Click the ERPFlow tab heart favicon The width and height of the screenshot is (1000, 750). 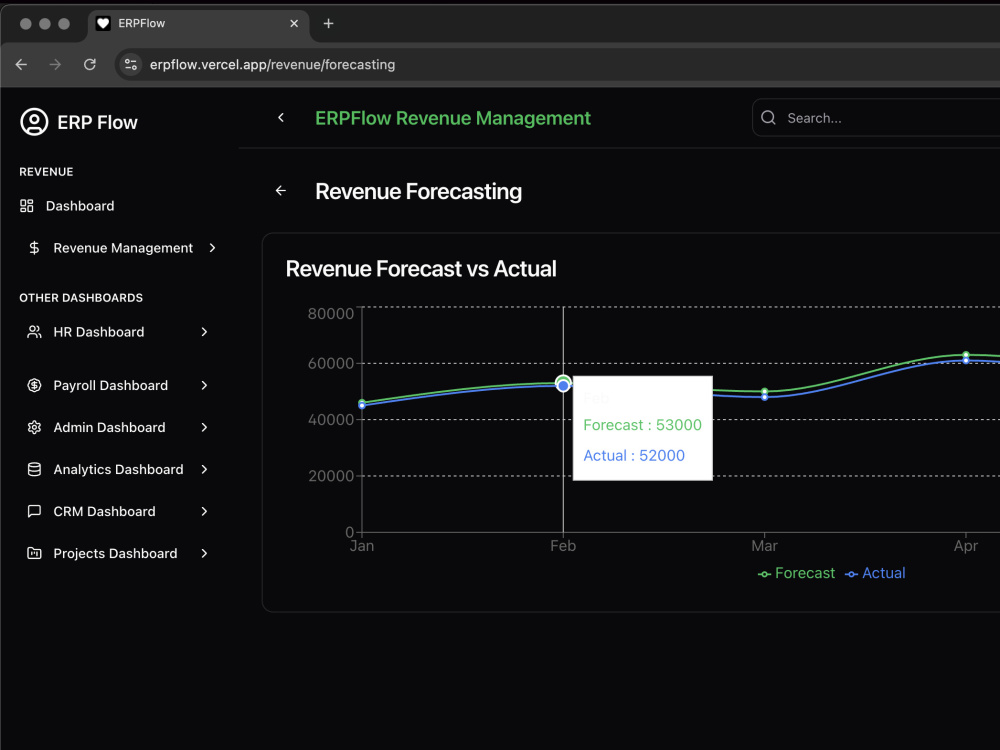pos(103,24)
